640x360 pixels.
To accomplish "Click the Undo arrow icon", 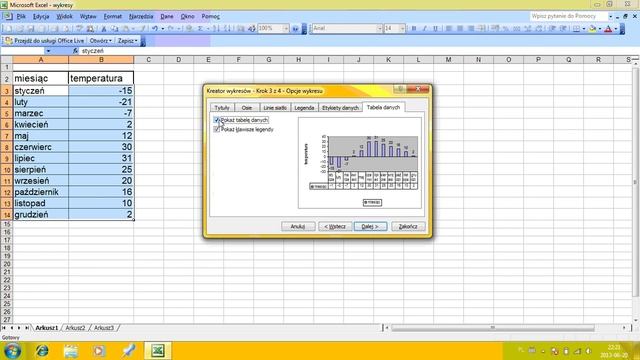I will click(x=155, y=29).
